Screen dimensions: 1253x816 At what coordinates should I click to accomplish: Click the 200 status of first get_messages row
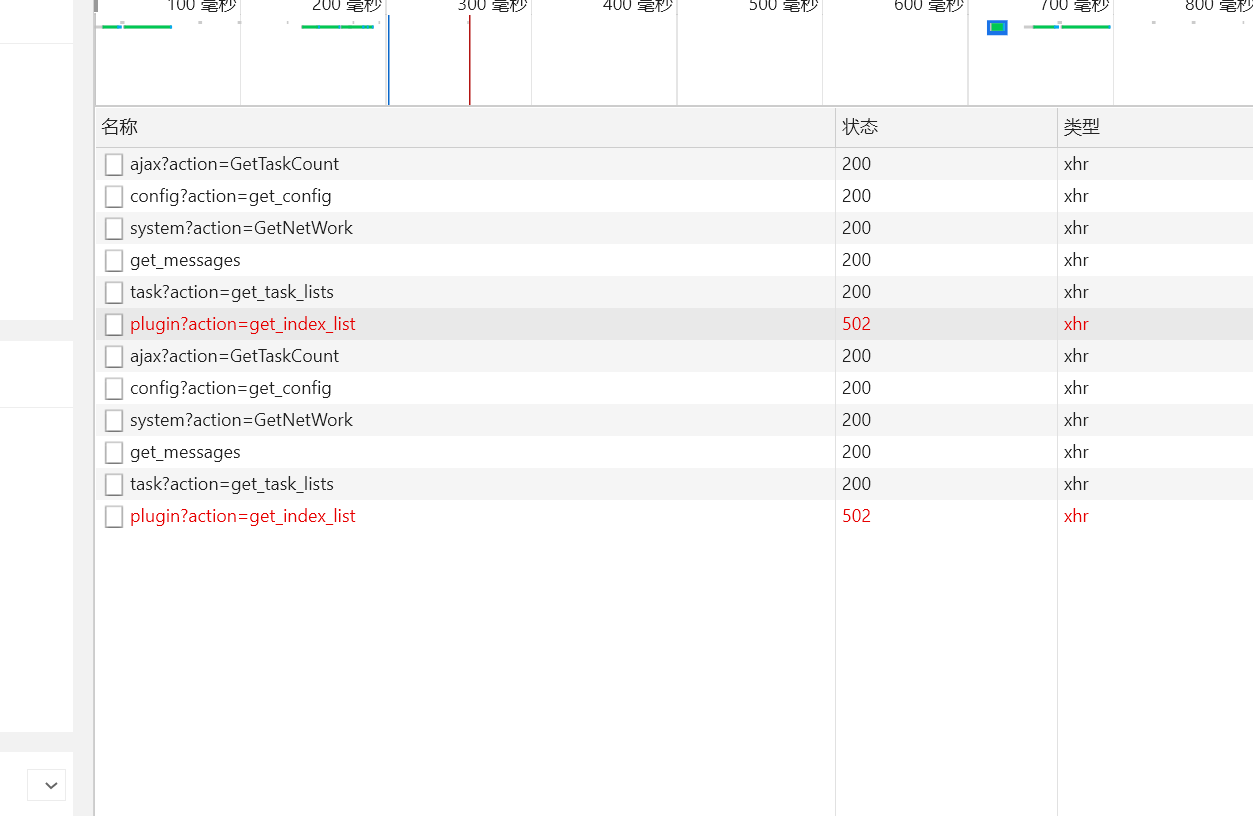click(856, 260)
